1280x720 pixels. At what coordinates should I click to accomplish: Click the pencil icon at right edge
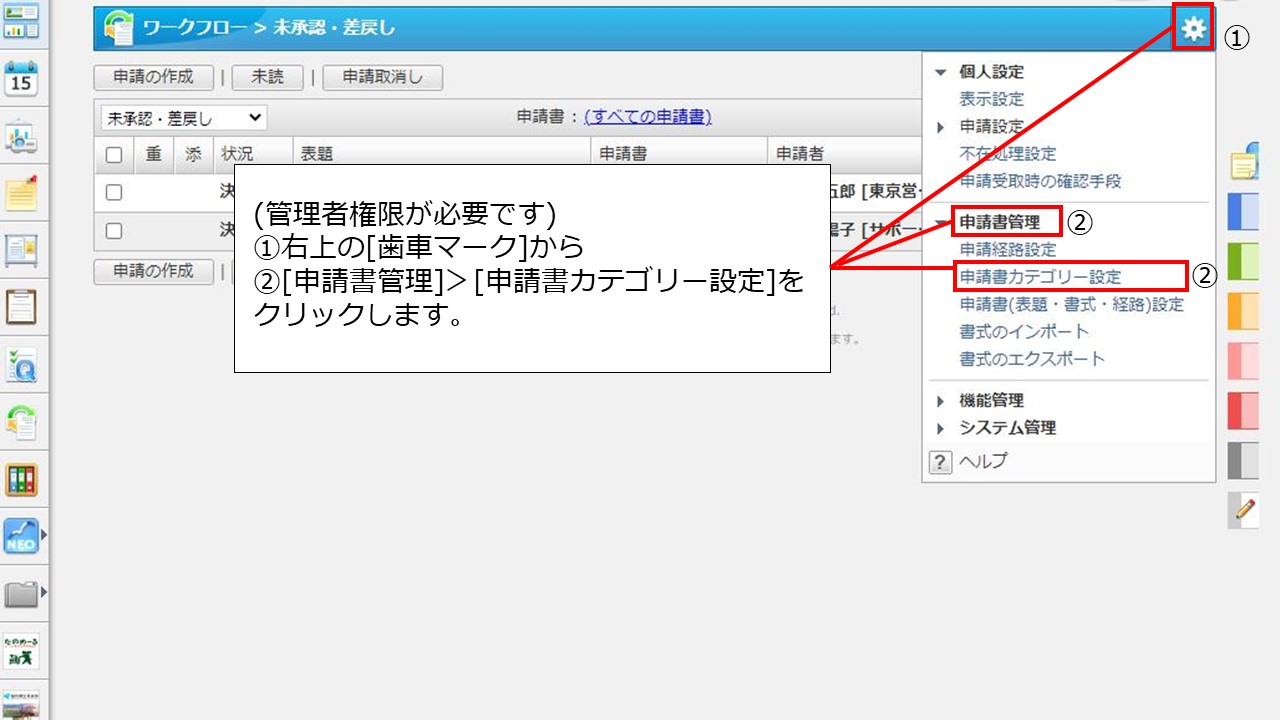coord(1244,510)
